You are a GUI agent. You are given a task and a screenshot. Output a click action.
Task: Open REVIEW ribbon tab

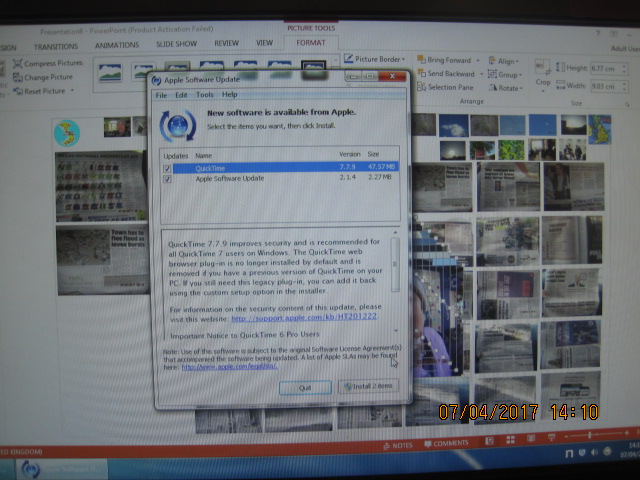point(227,43)
